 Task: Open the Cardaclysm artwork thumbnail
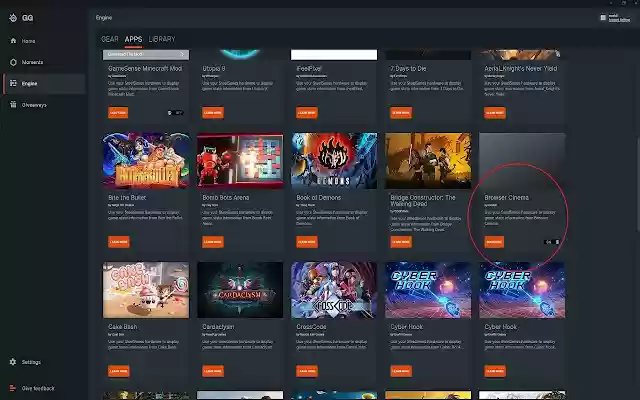pos(240,290)
